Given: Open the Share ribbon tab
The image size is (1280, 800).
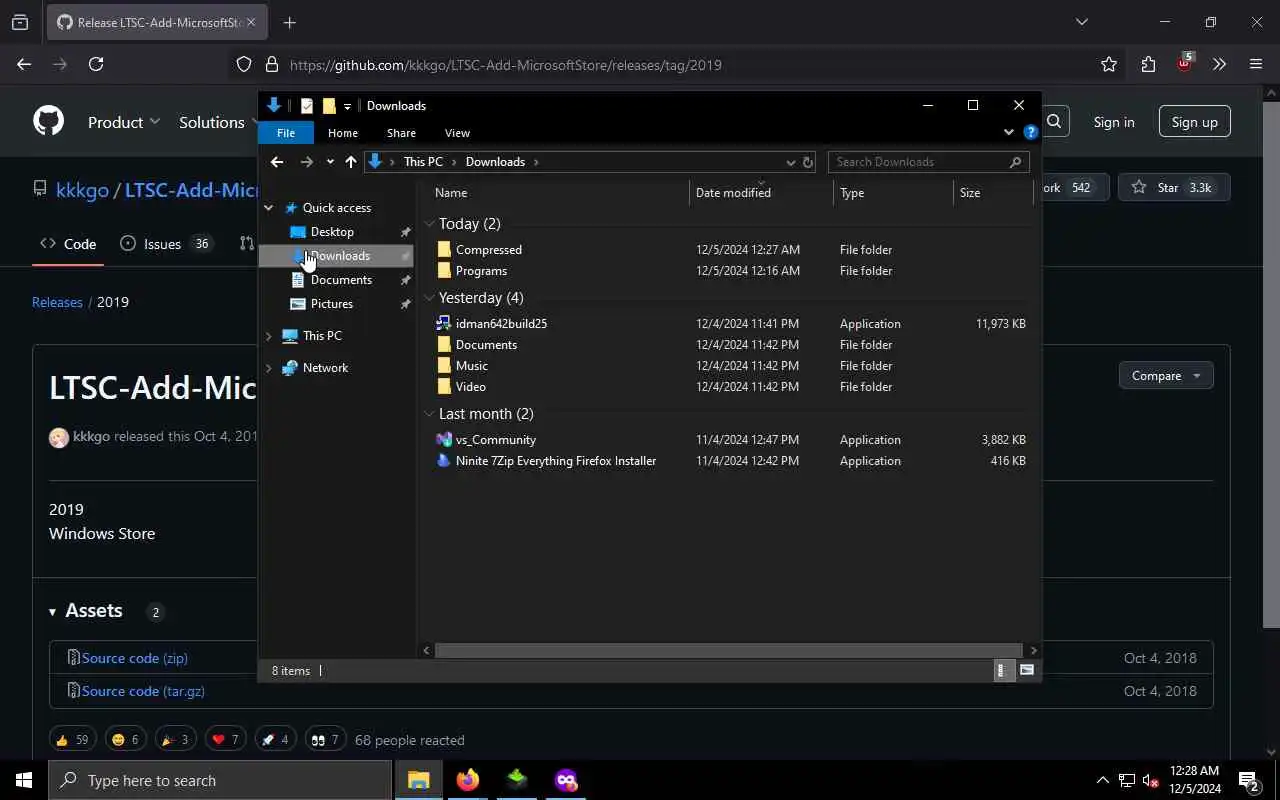Looking at the screenshot, I should pos(401,133).
